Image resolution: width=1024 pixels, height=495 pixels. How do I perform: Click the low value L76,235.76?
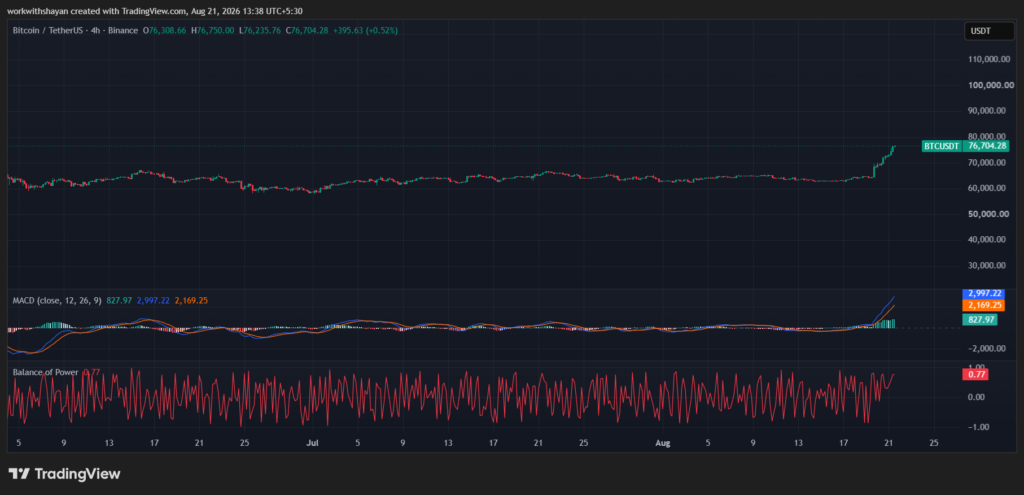click(x=260, y=31)
